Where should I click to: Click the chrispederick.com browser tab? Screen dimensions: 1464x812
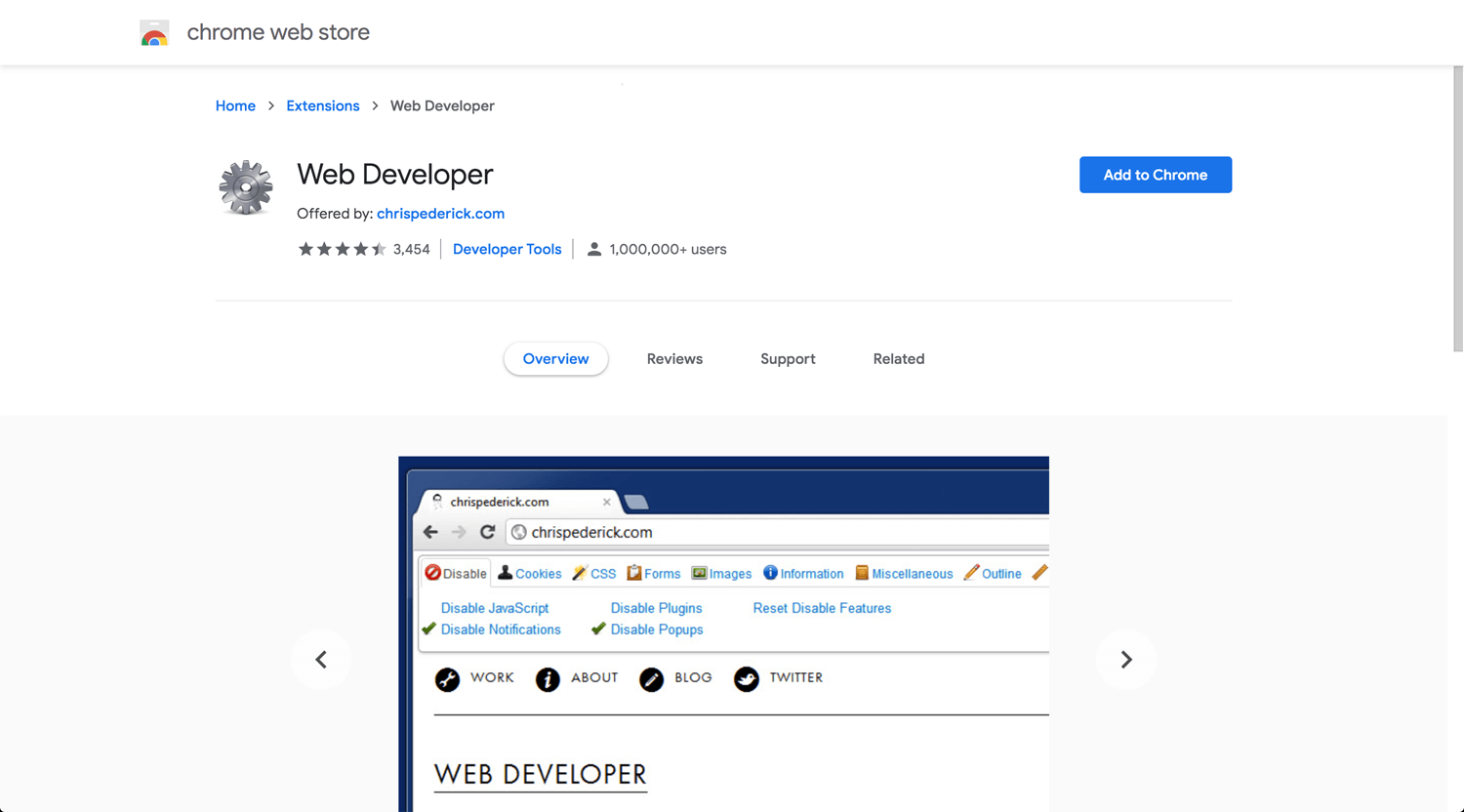(x=519, y=502)
